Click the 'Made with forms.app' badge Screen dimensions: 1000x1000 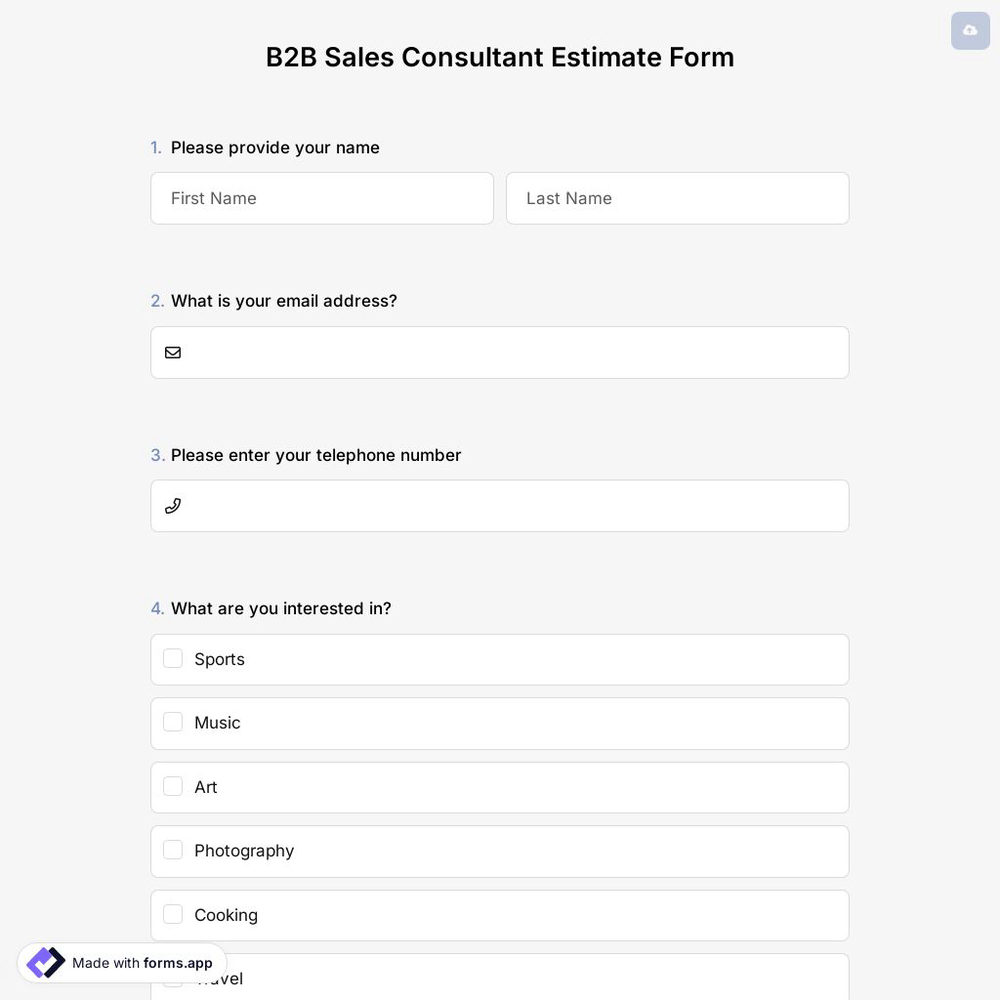(x=120, y=962)
